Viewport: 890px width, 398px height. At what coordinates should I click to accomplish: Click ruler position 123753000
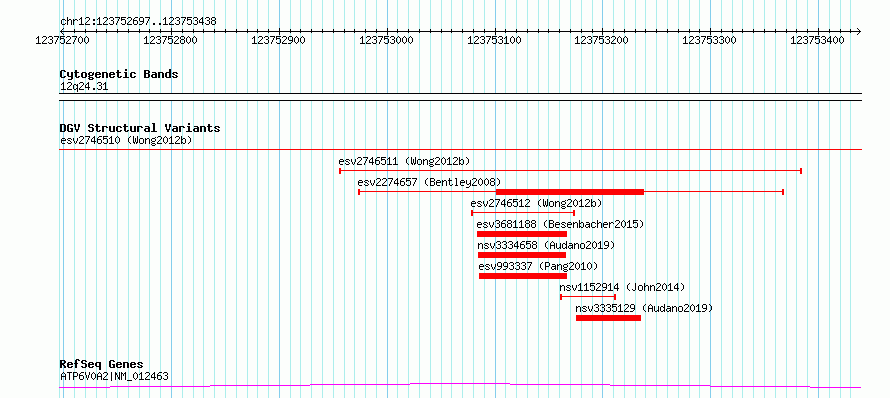387,40
